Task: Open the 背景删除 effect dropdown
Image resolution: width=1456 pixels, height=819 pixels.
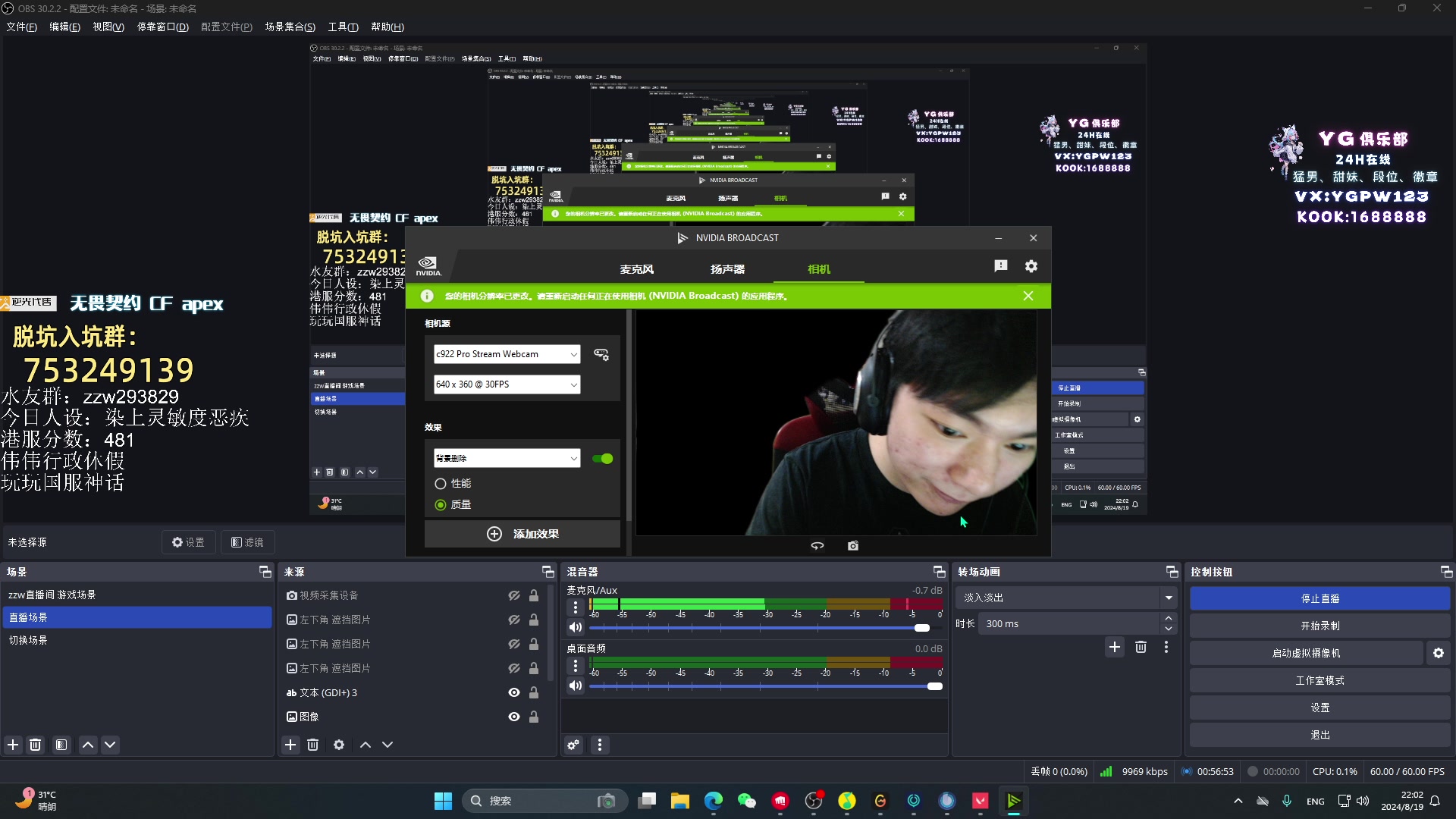Action: pos(507,458)
